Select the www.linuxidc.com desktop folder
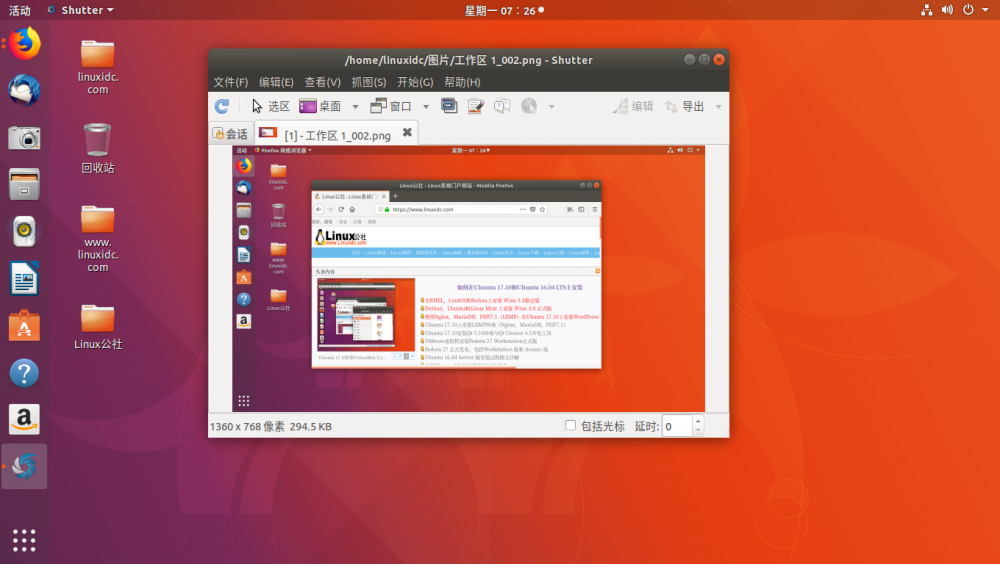Image resolution: width=1000 pixels, height=564 pixels. tap(98, 238)
